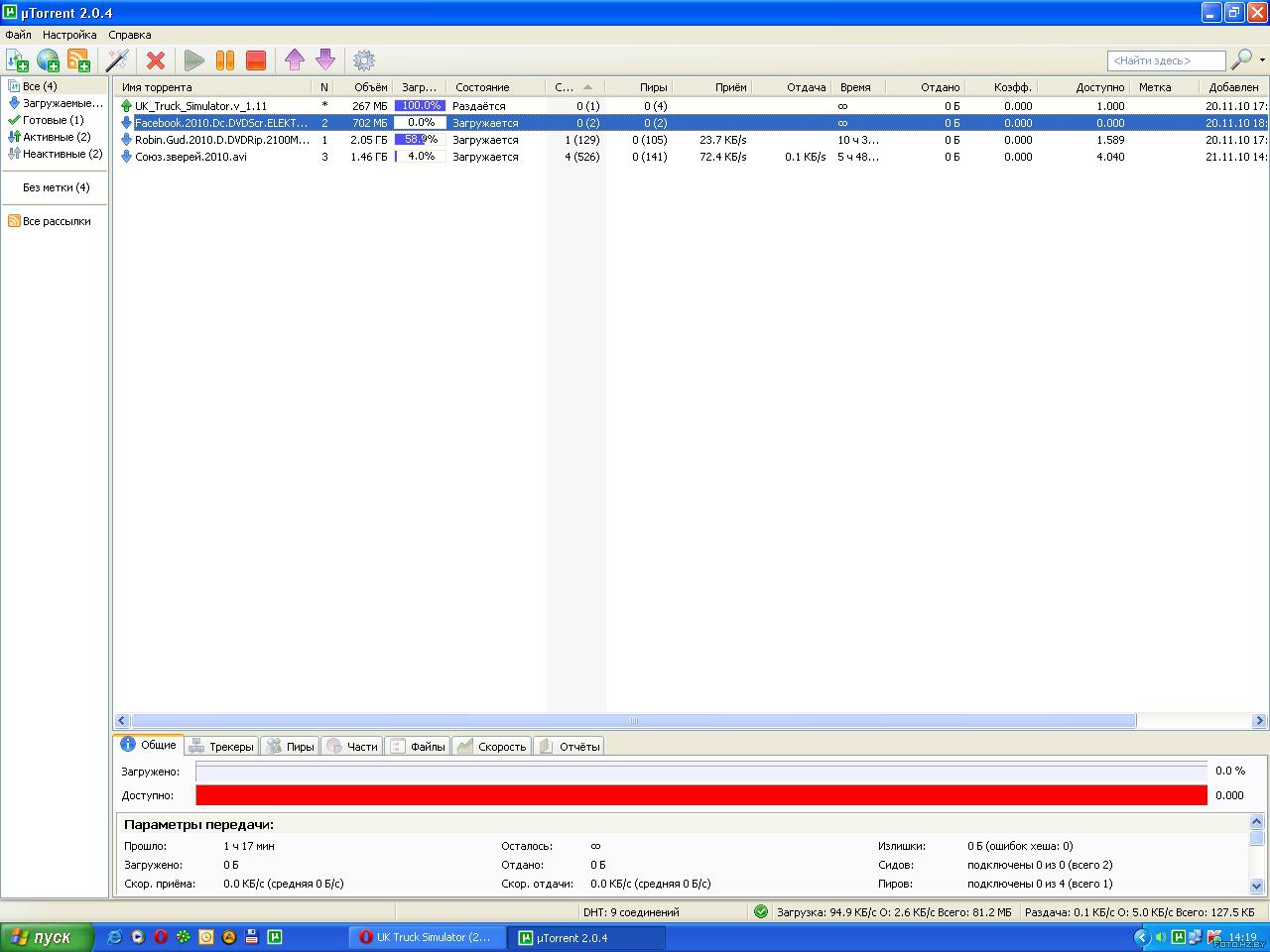Switch to 'UK Truck Simulator' Opera taskbar window
The height and width of the screenshot is (952, 1270).
tap(428, 937)
